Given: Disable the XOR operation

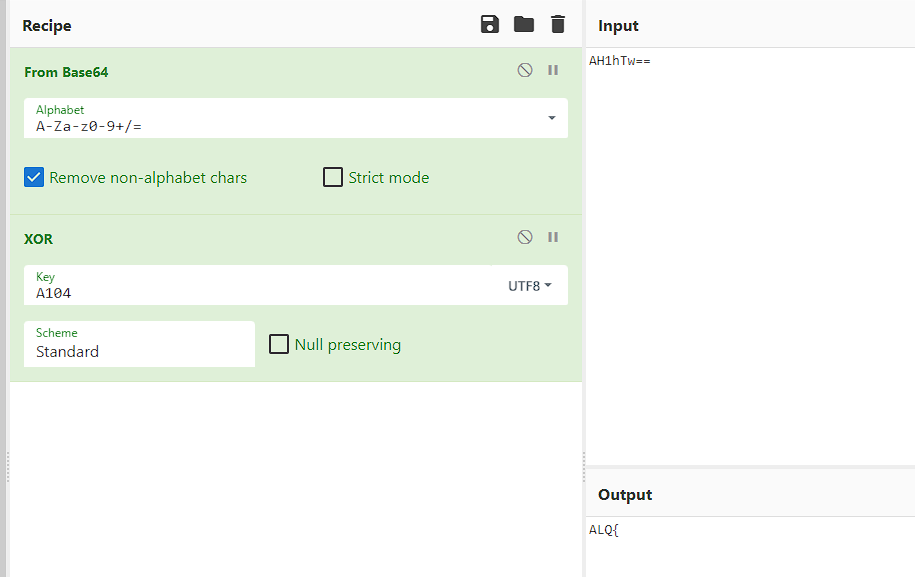Looking at the screenshot, I should click(525, 238).
